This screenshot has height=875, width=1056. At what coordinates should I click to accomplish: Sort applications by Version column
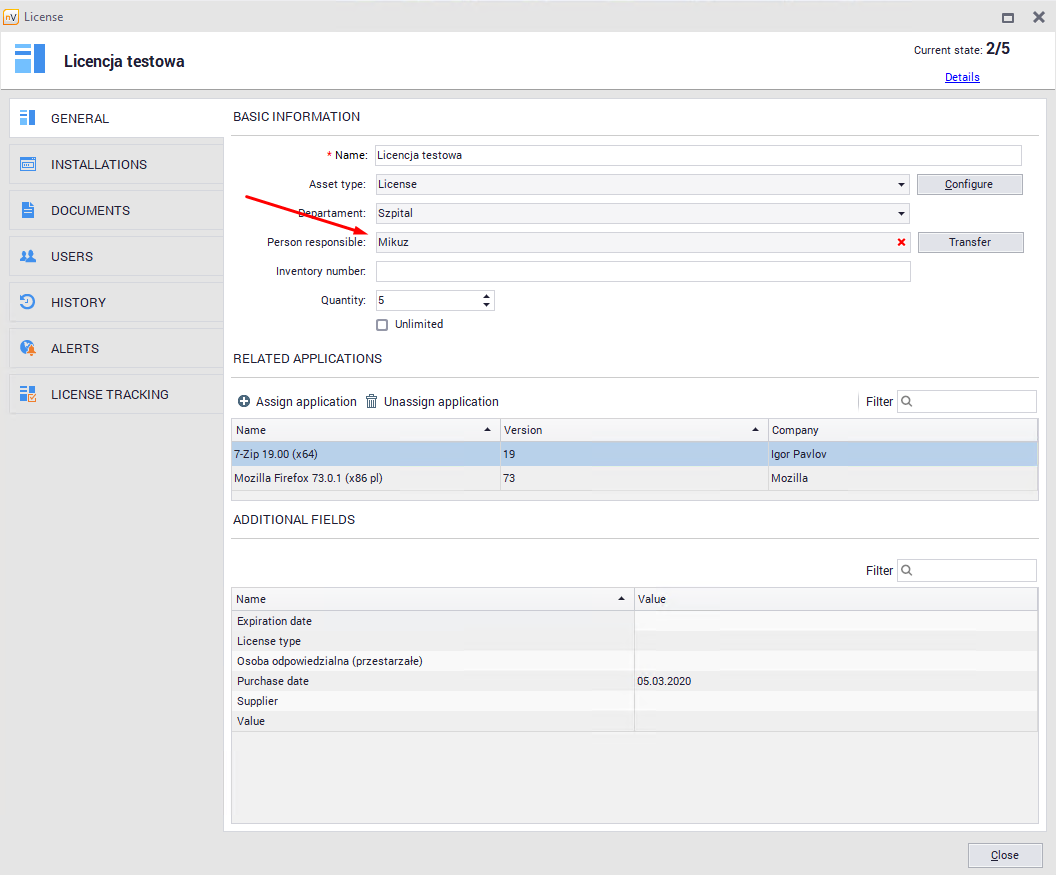click(634, 430)
